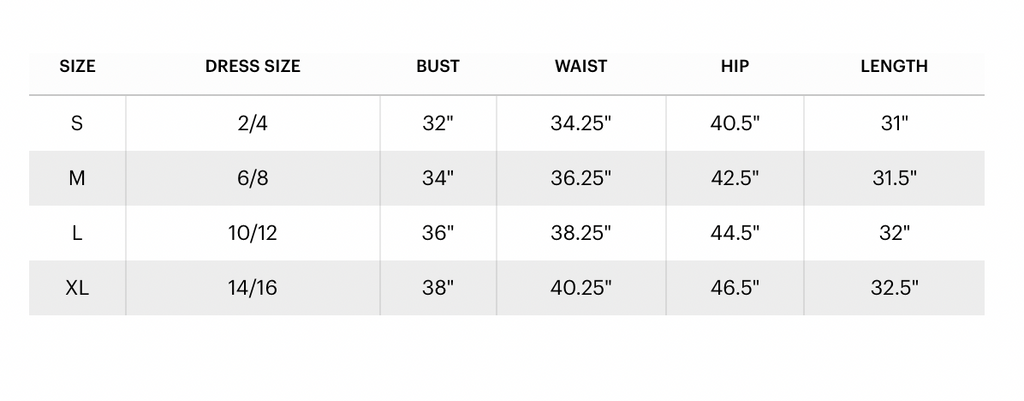
Task: Click the 38.25" waist value
Action: click(x=581, y=234)
